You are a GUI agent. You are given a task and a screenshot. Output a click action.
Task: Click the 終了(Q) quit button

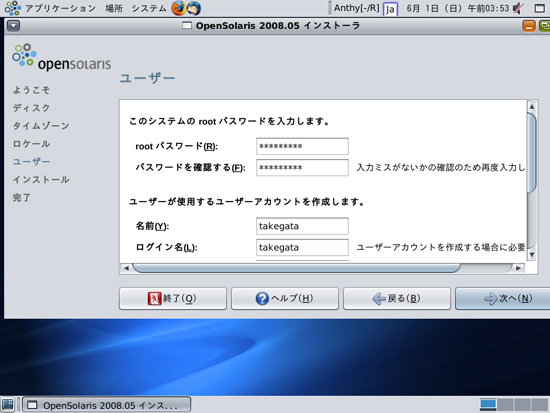[173, 299]
